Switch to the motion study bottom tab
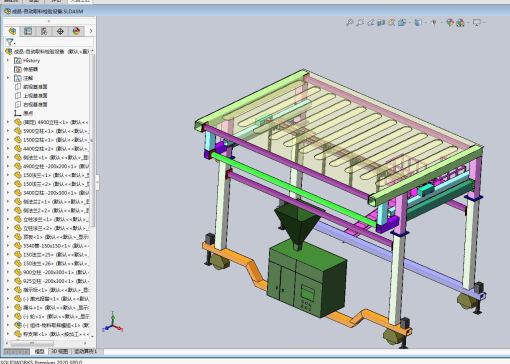The height and width of the screenshot is (364, 510). coord(85,351)
